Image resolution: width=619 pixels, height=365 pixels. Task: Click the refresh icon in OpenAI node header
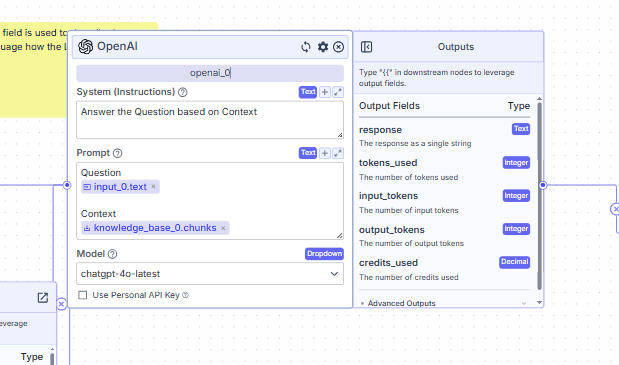pos(306,47)
